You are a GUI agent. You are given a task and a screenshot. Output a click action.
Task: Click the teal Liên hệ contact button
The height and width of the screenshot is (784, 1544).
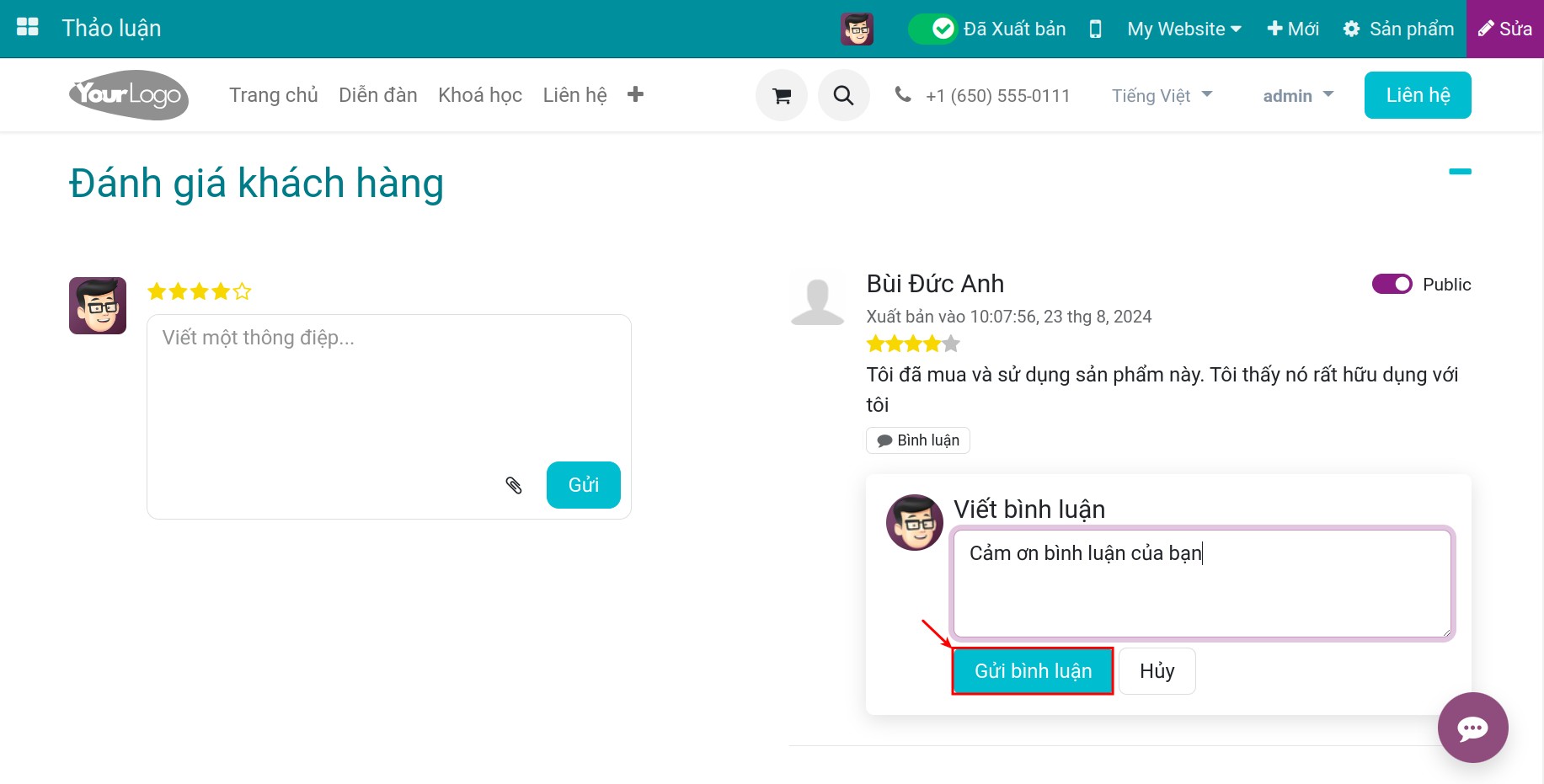[x=1418, y=95]
